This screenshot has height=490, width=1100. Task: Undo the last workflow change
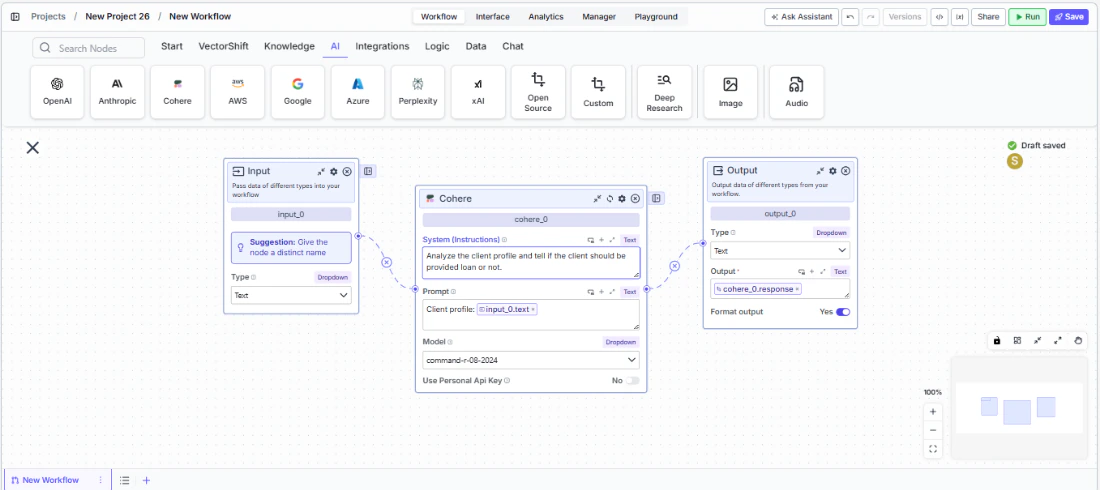pyautogui.click(x=850, y=17)
